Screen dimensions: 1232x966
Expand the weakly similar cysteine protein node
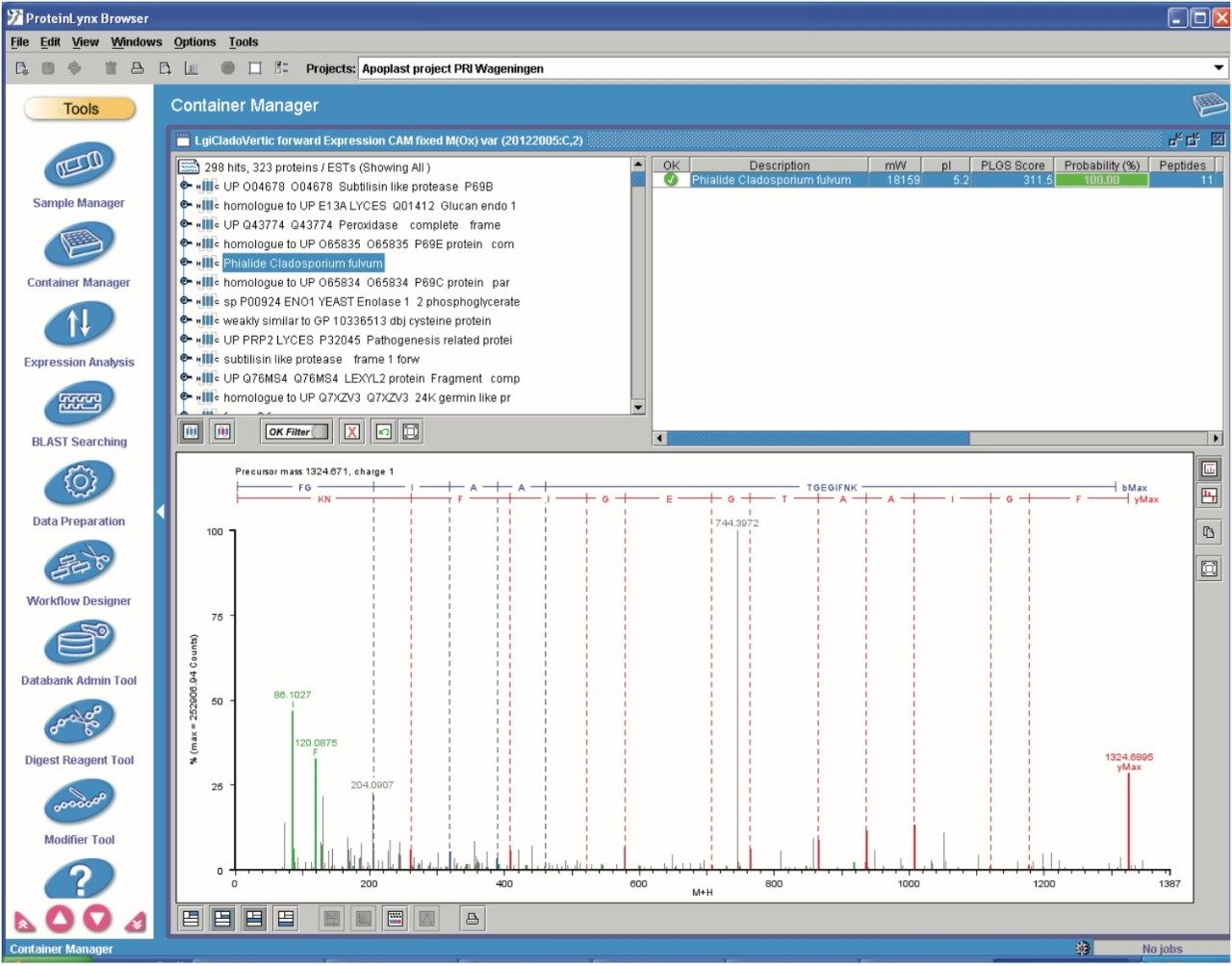coord(185,321)
